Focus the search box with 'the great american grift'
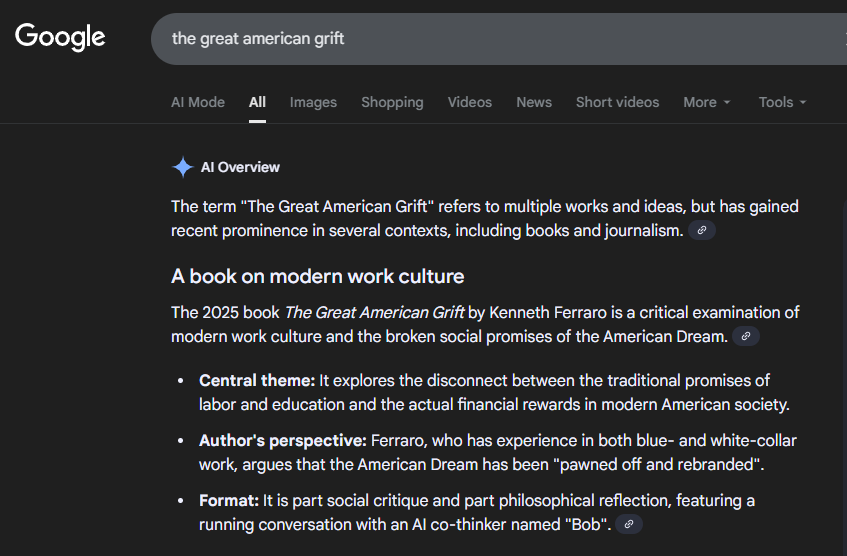Image resolution: width=847 pixels, height=556 pixels. pyautogui.click(x=499, y=39)
